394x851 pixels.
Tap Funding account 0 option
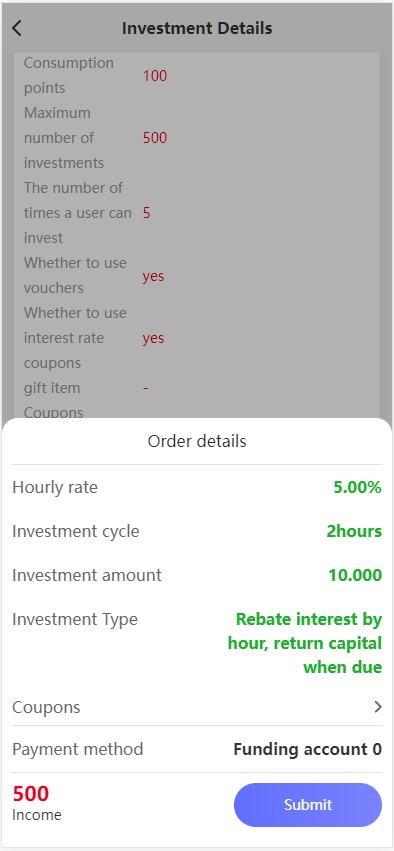click(308, 750)
